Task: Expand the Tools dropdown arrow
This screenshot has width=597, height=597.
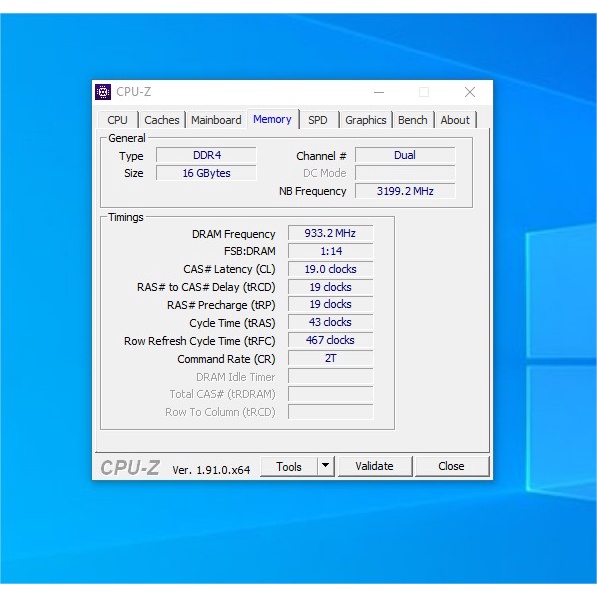Action: tap(326, 466)
